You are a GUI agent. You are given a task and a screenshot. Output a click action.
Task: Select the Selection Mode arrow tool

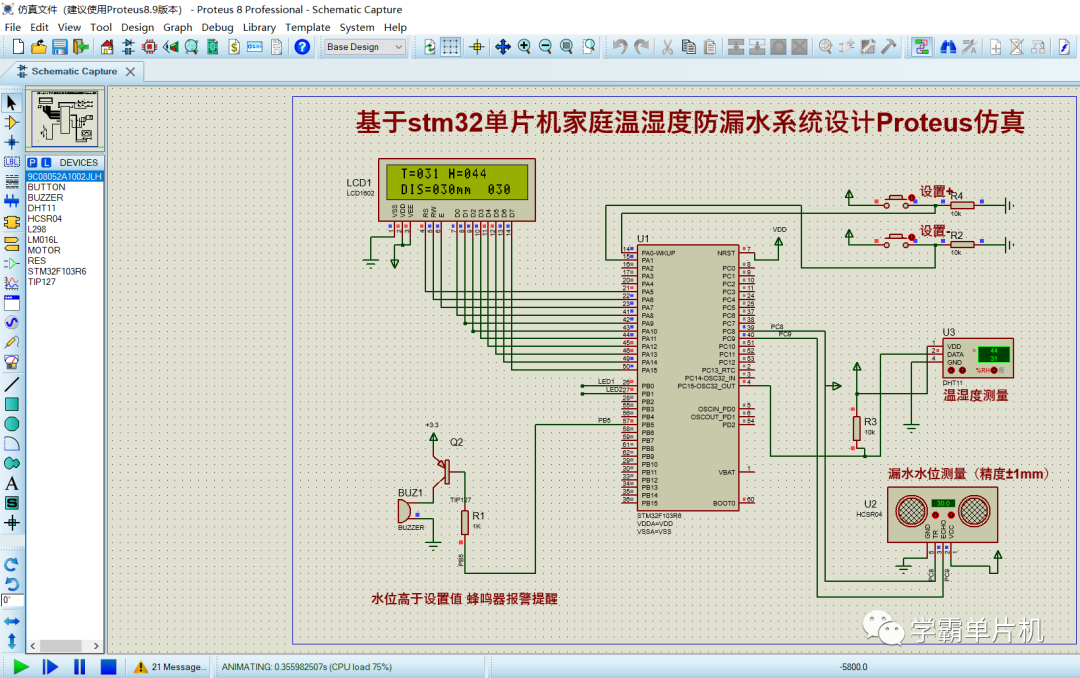pyautogui.click(x=11, y=101)
